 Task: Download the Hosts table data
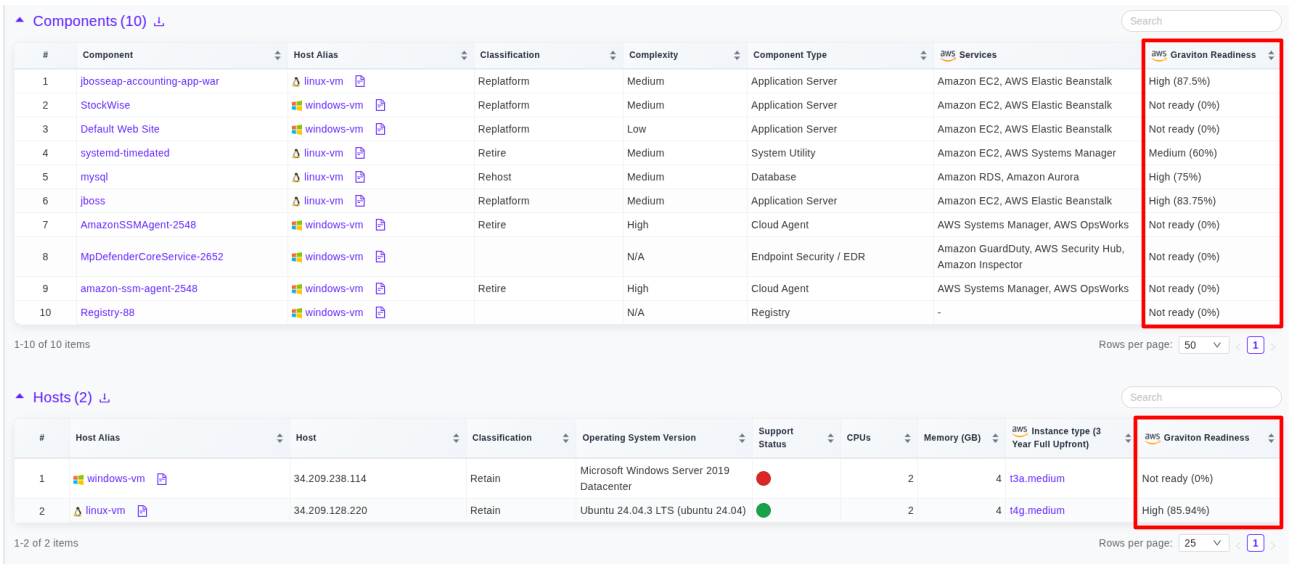105,398
